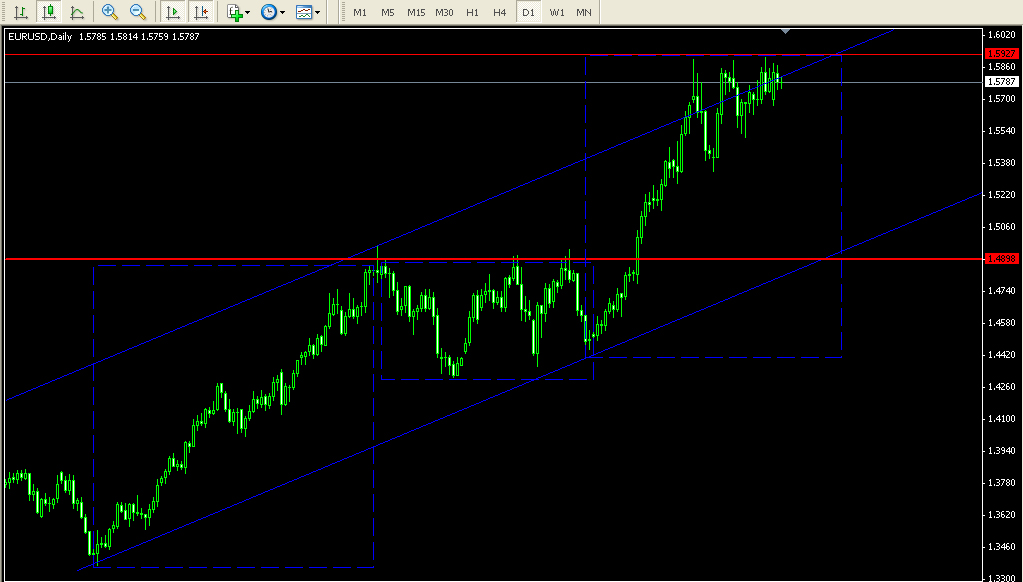Toggle chart auto scroll
Image resolution: width=1023 pixels, height=582 pixels.
[x=173, y=12]
